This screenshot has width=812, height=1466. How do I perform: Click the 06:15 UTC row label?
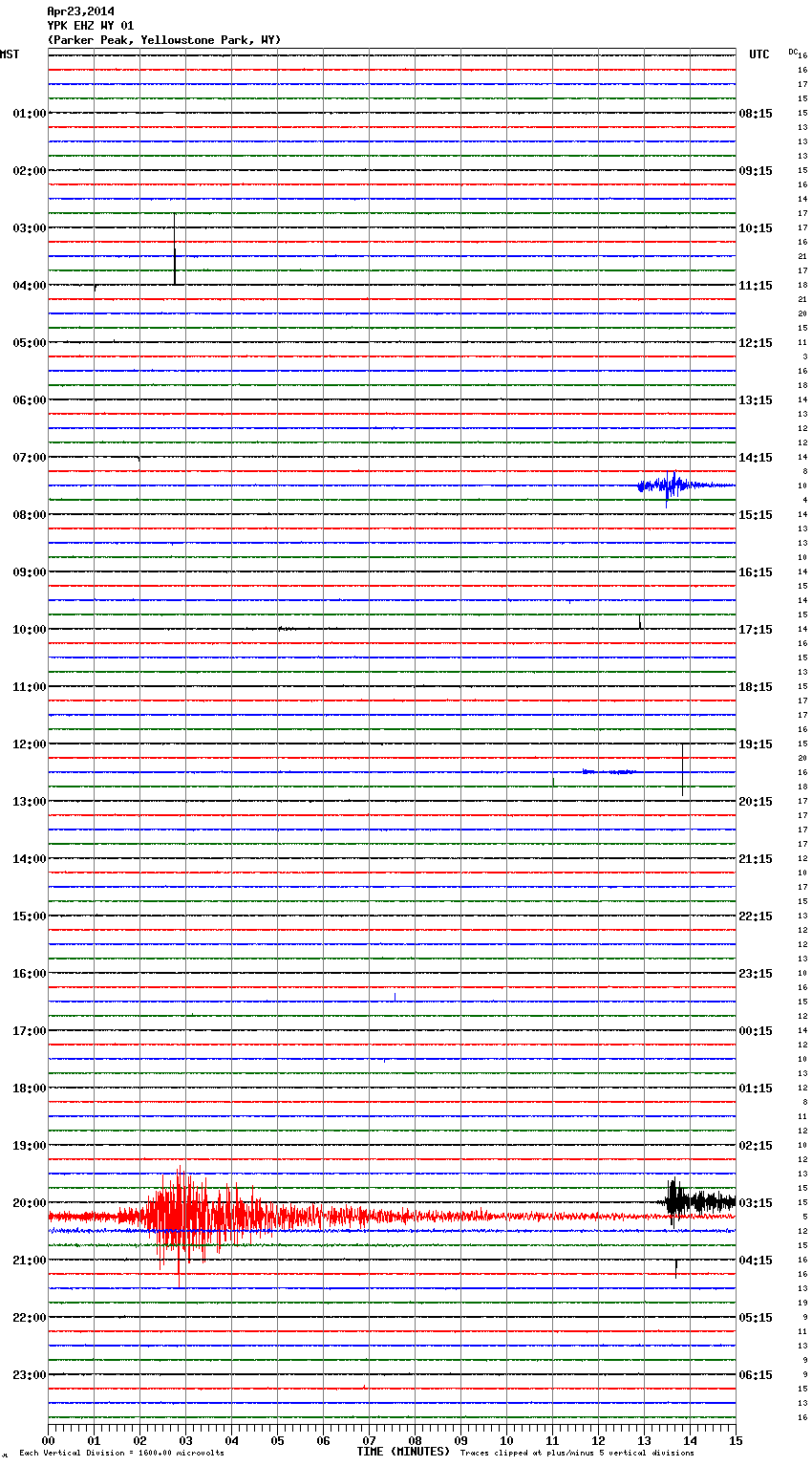(x=756, y=1375)
